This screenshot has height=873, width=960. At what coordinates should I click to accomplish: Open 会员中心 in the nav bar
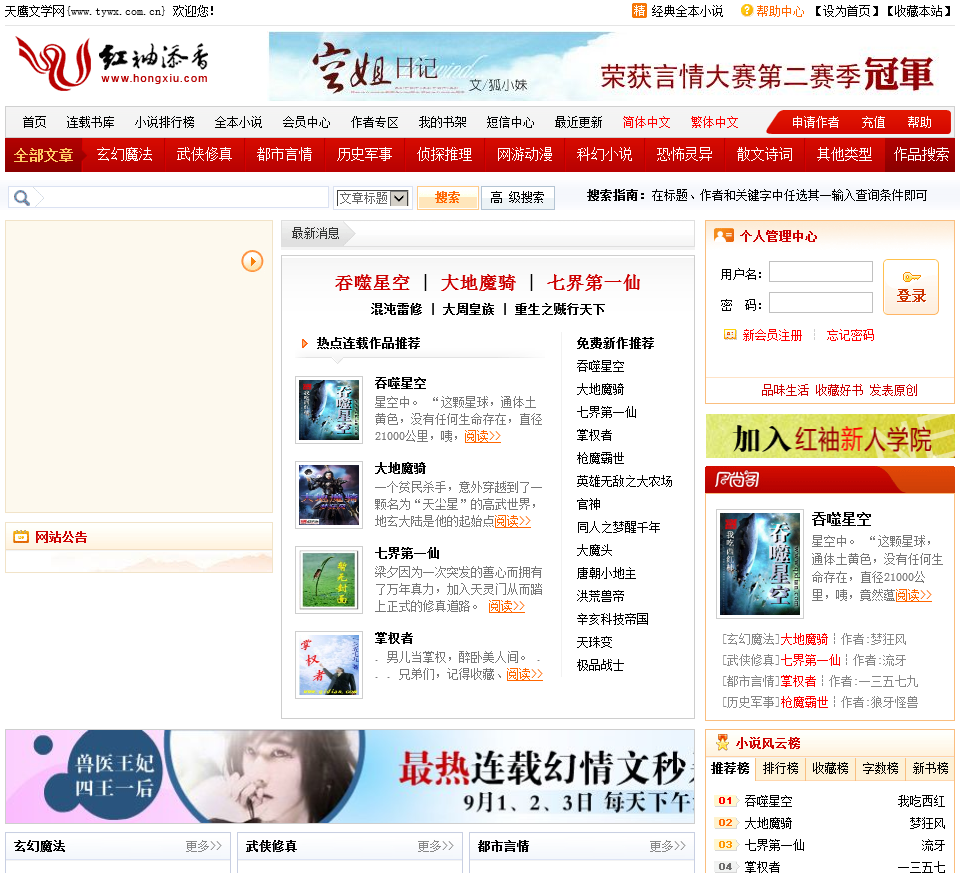(306, 122)
